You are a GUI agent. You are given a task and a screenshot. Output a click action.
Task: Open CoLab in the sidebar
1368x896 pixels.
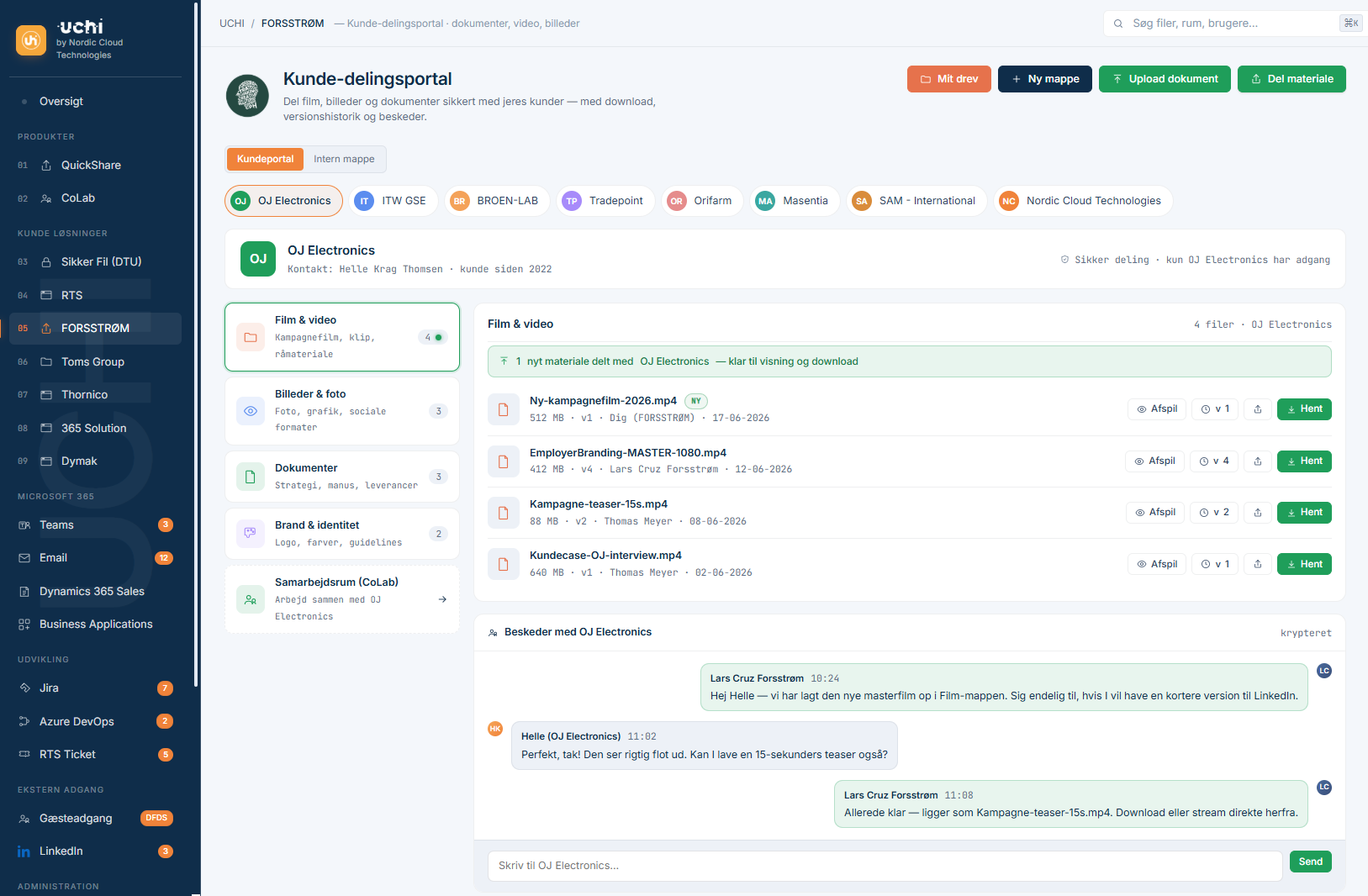(x=95, y=198)
